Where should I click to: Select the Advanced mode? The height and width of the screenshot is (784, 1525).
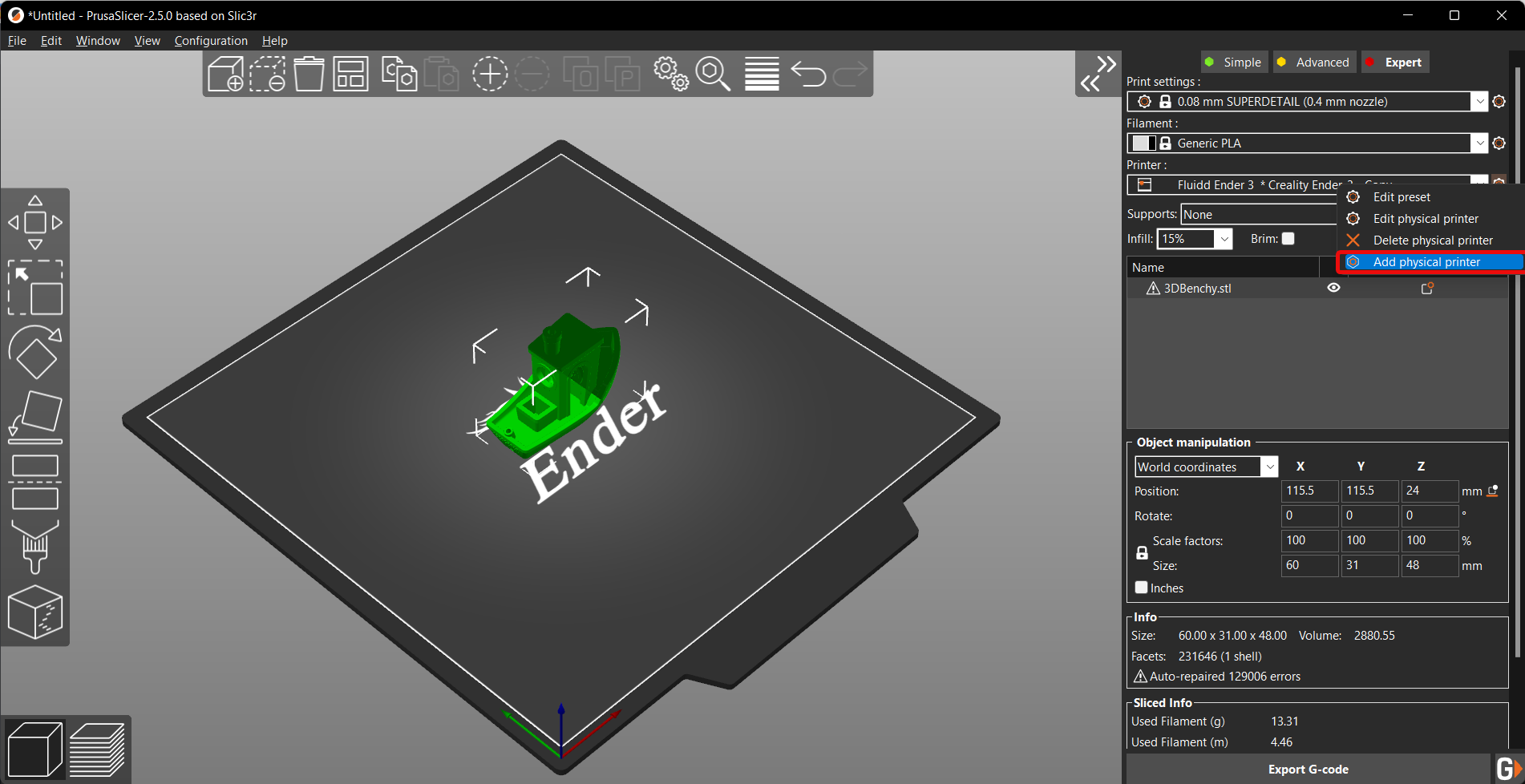(x=1313, y=63)
